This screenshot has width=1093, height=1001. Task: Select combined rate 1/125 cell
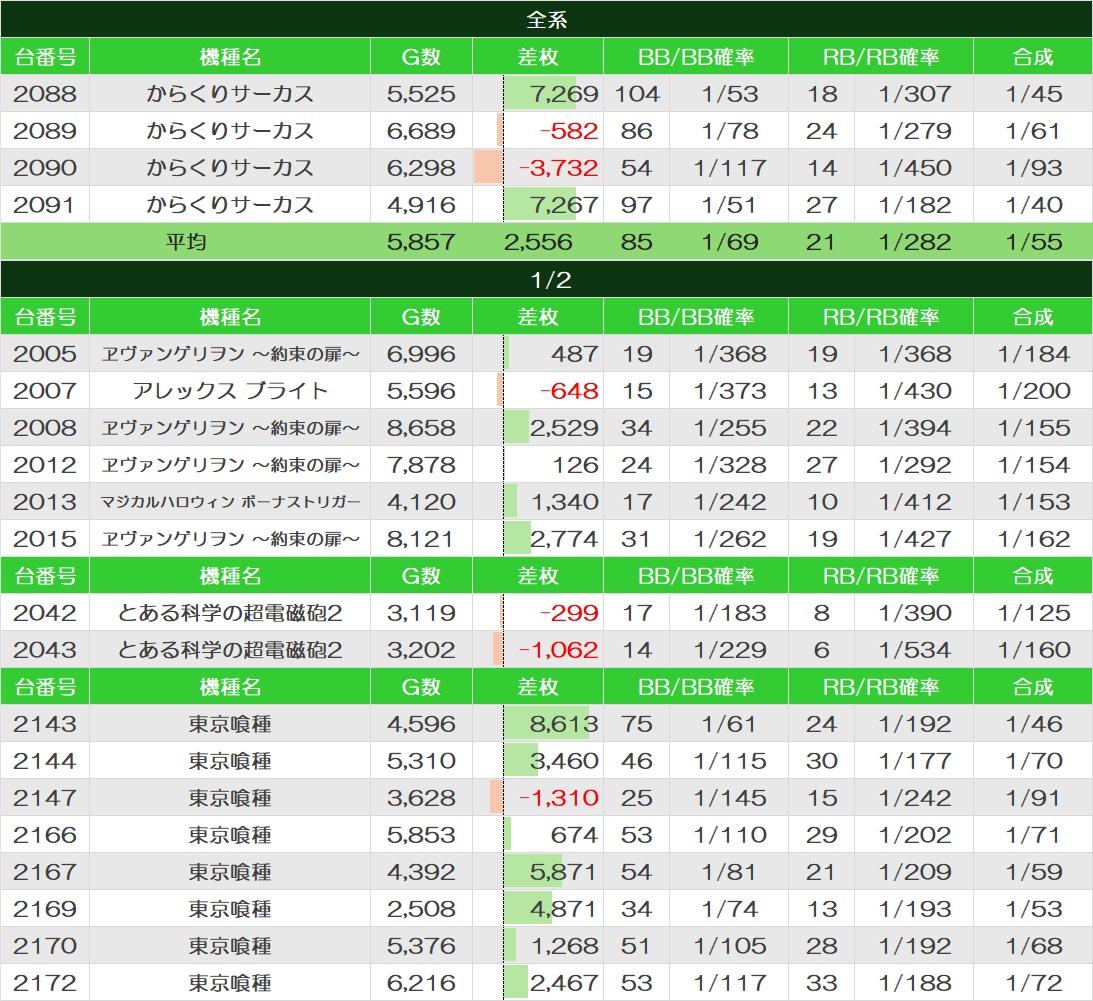pyautogui.click(x=1033, y=612)
